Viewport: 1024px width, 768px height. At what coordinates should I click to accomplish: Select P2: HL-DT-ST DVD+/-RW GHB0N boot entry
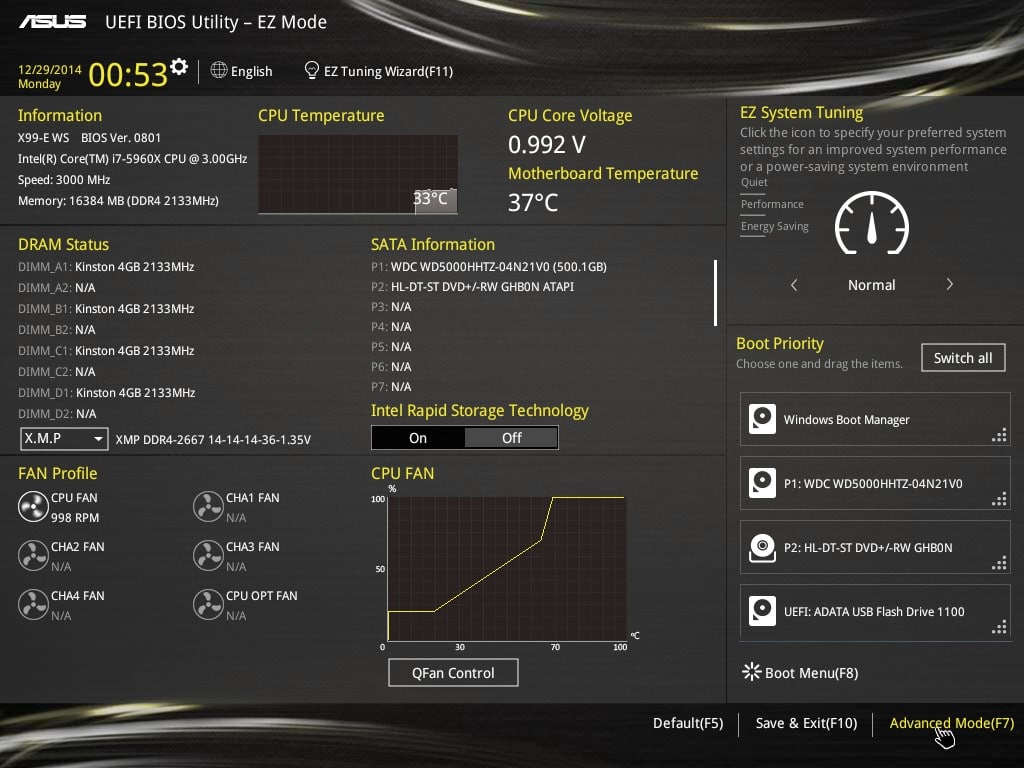pyautogui.click(x=875, y=547)
